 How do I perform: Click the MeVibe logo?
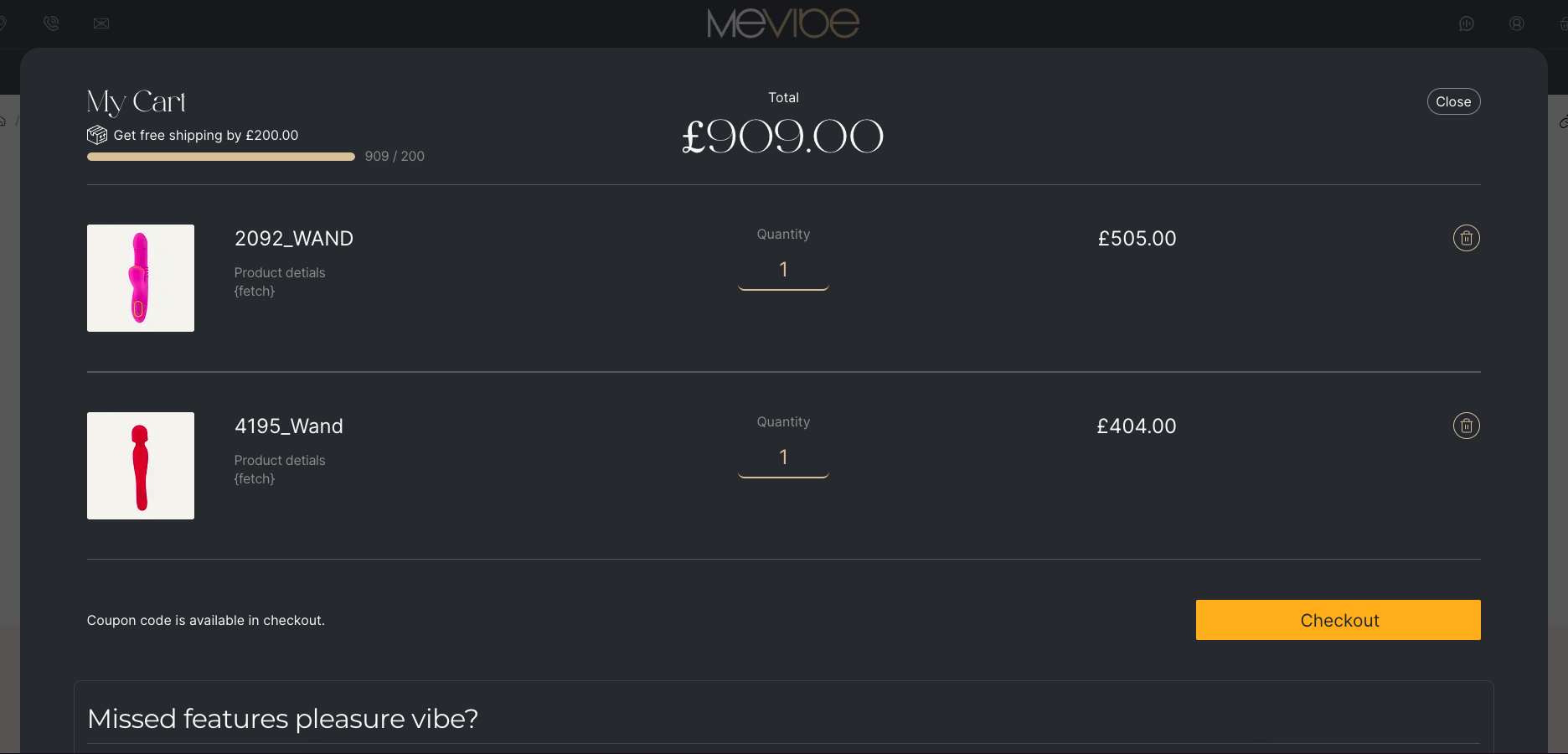pos(783,23)
